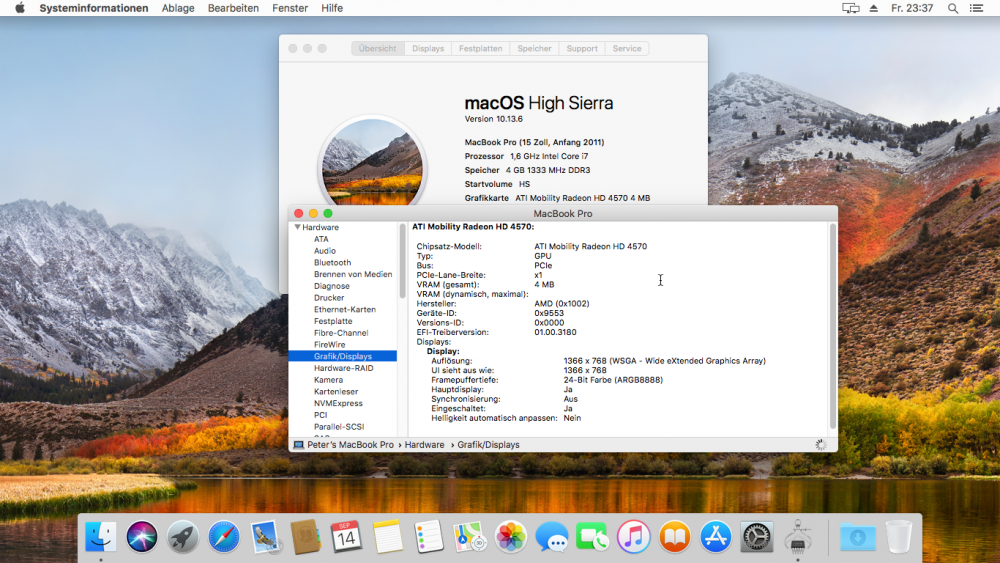Select Fibre-Channel in the sidebar

(342, 333)
